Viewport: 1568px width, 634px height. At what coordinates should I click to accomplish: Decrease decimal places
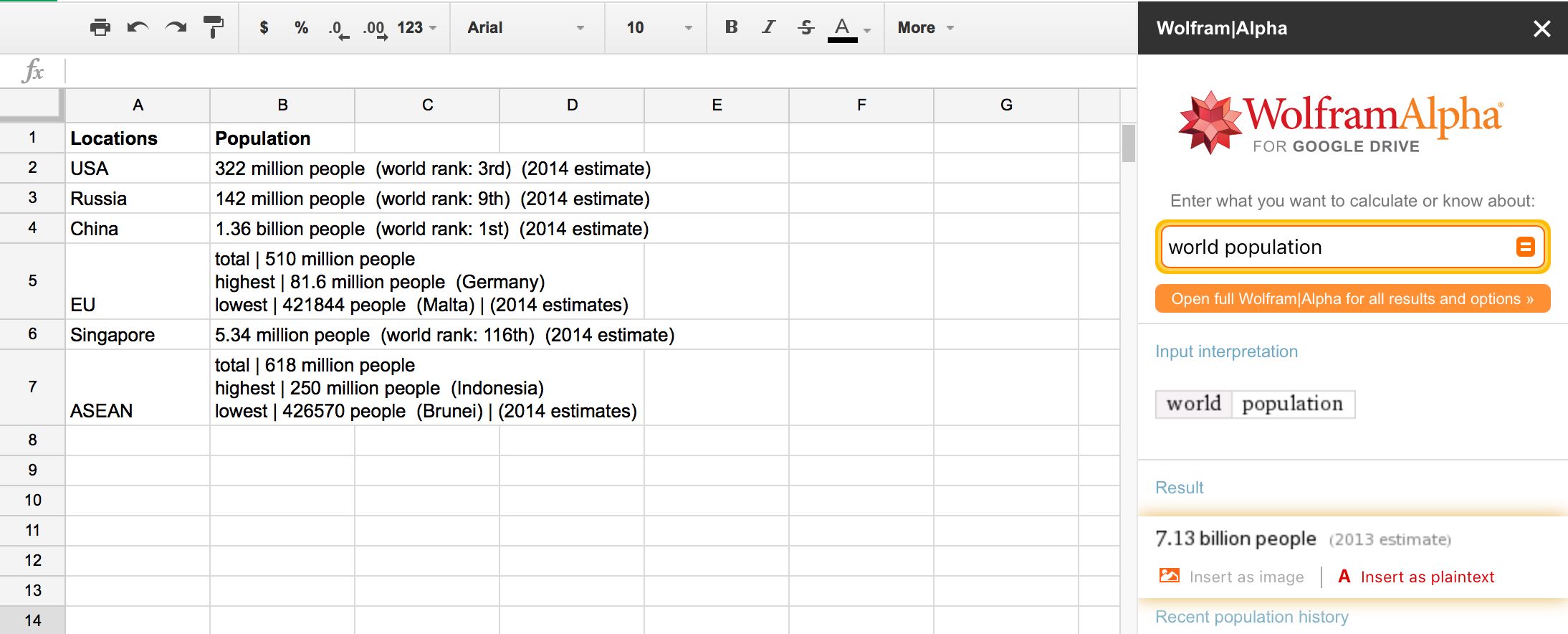338,29
